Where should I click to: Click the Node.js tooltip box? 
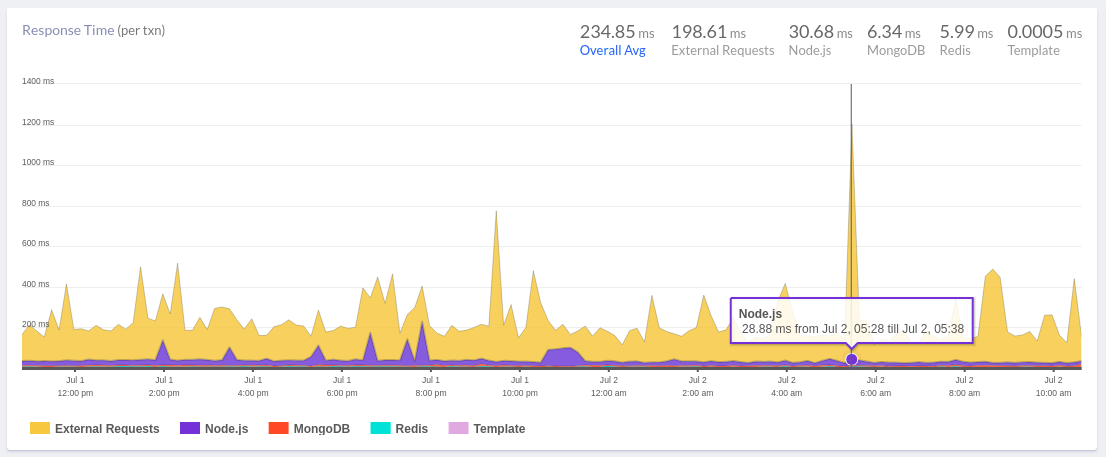point(851,320)
